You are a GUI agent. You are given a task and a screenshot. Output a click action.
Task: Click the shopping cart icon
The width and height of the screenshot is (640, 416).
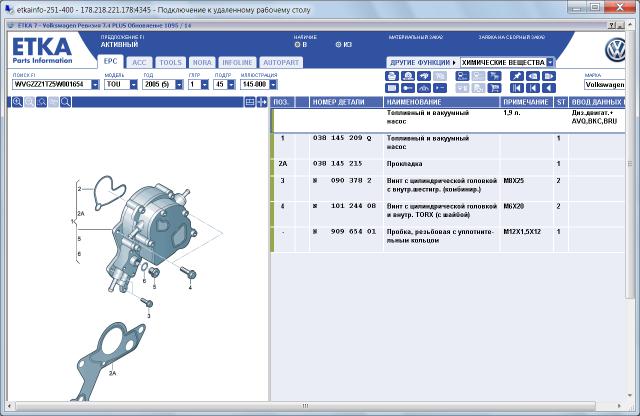point(494,88)
